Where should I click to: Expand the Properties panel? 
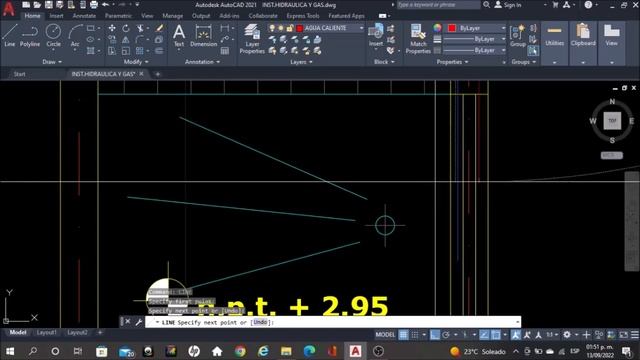(452, 62)
